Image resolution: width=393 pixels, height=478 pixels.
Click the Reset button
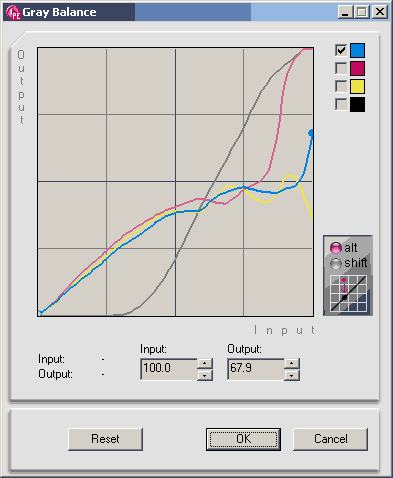coord(105,439)
